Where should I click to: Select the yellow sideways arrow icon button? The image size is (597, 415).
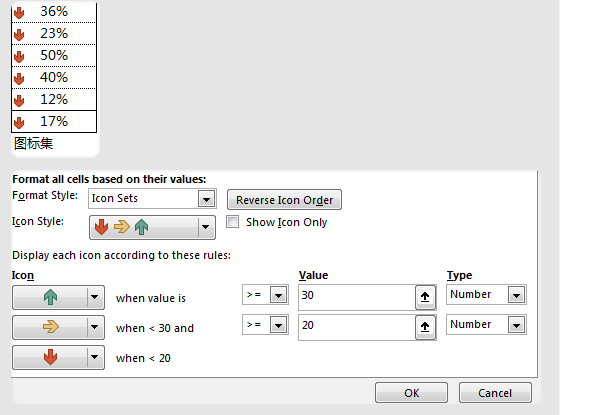58,327
